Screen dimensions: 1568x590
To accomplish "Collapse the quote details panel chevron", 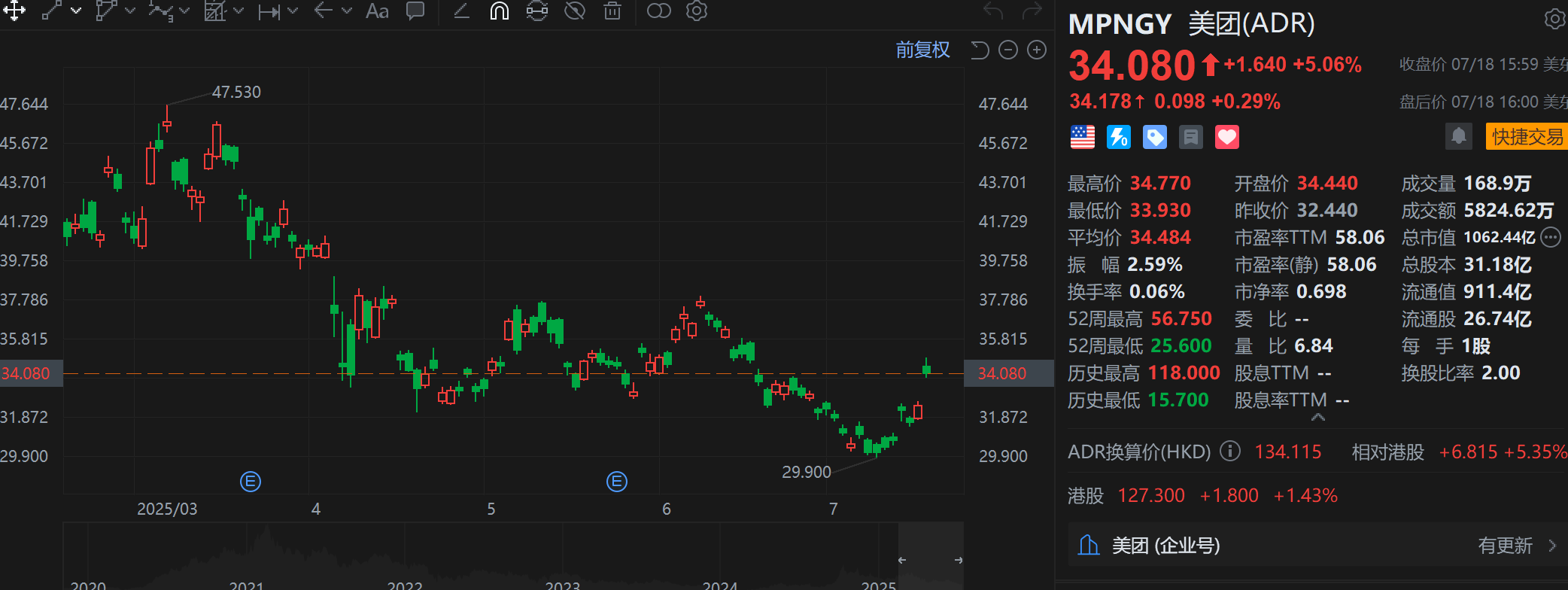I will point(1317,417).
